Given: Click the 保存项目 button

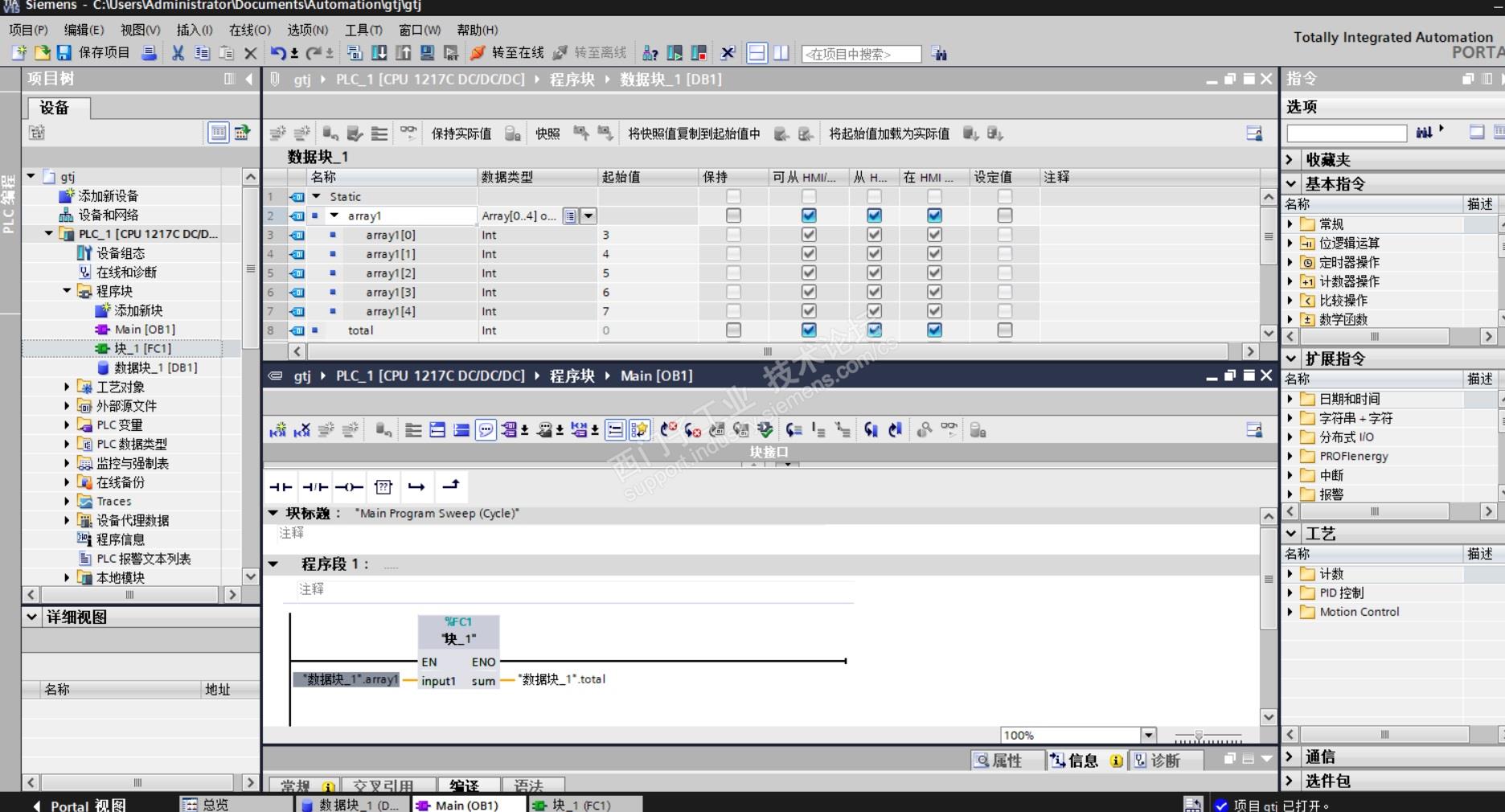Looking at the screenshot, I should (x=93, y=53).
